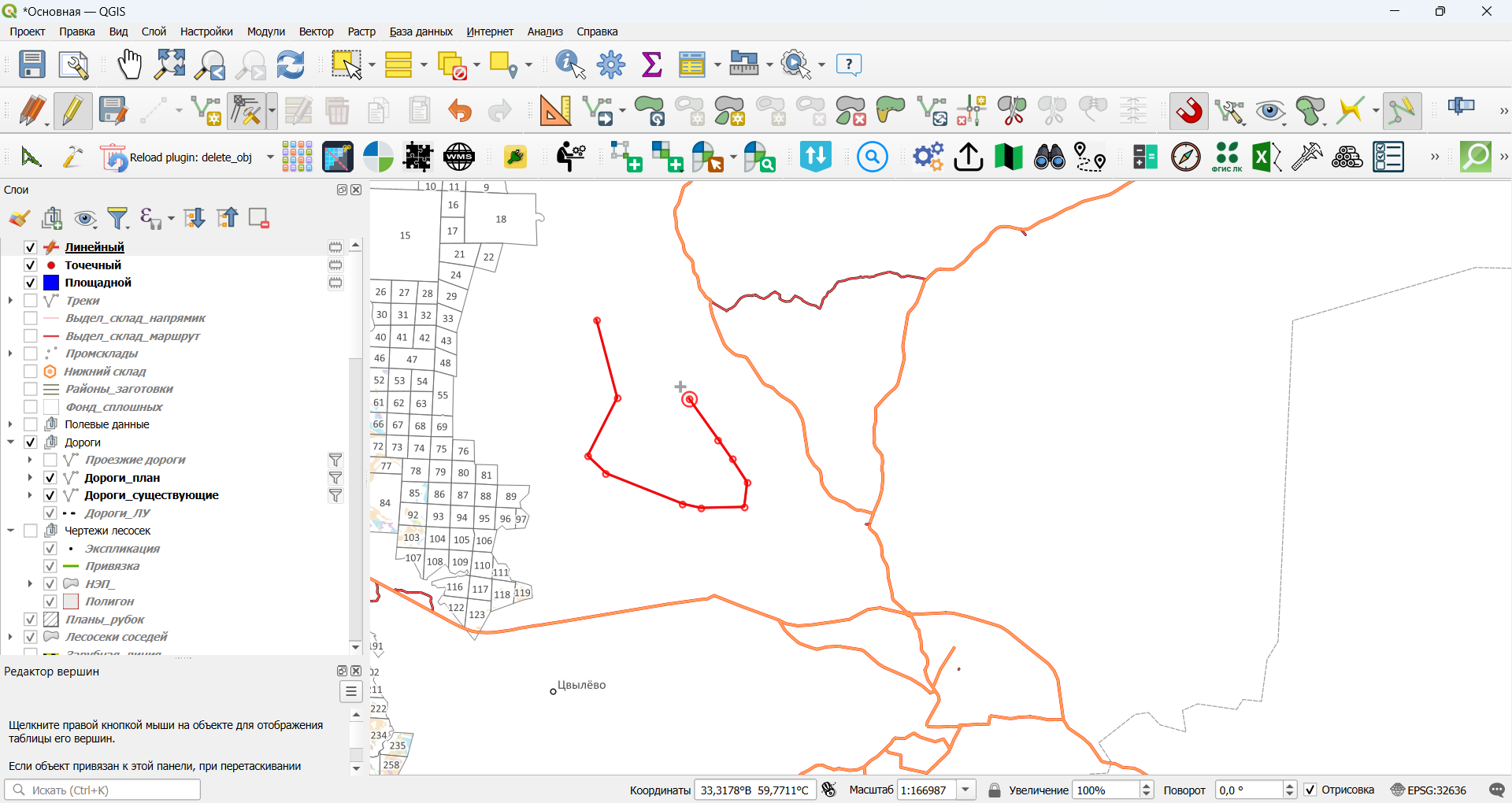Enable snapping with the magnet icon

click(1190, 111)
